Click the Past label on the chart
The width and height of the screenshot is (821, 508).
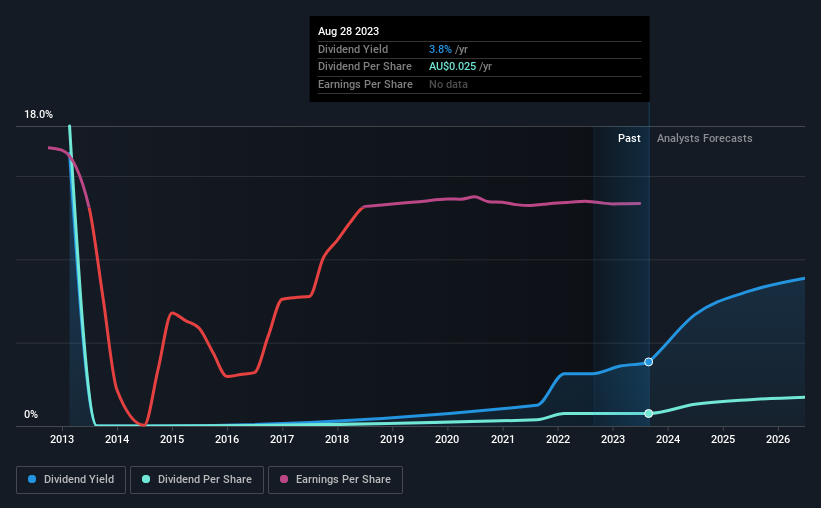click(x=629, y=139)
